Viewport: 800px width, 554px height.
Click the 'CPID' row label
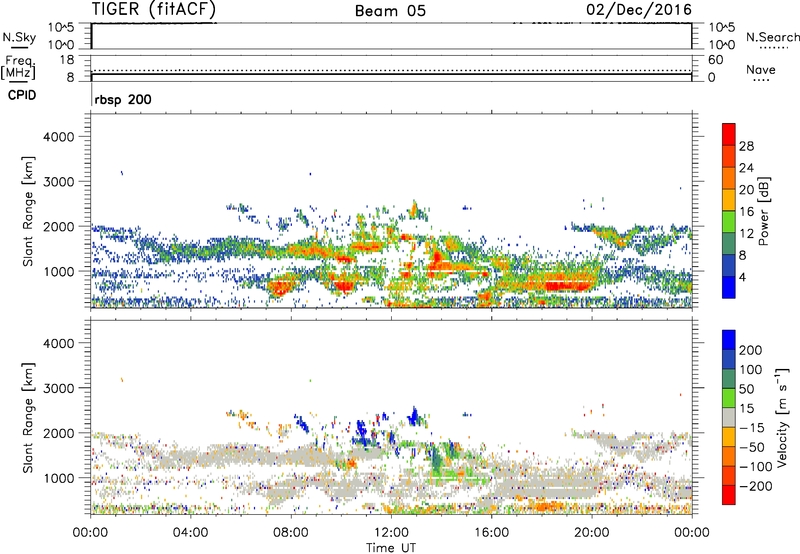22,95
